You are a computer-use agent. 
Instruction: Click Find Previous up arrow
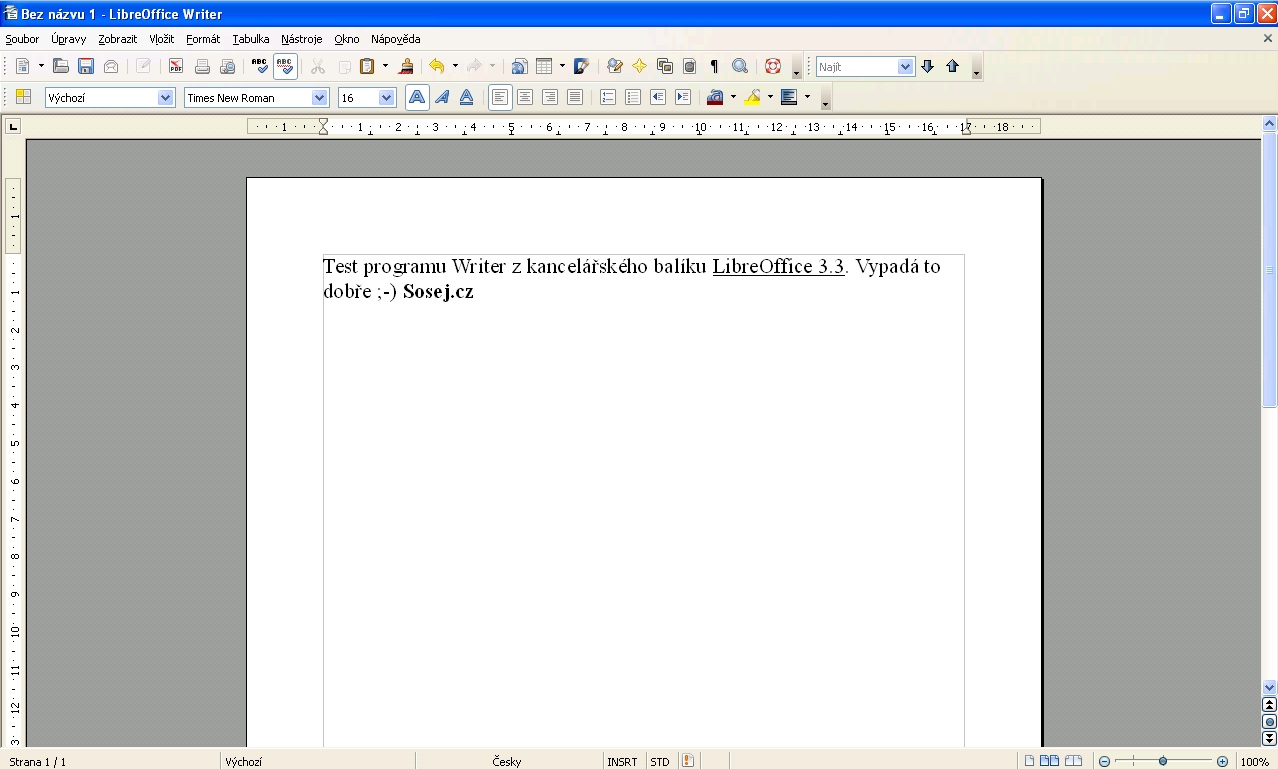(x=952, y=67)
